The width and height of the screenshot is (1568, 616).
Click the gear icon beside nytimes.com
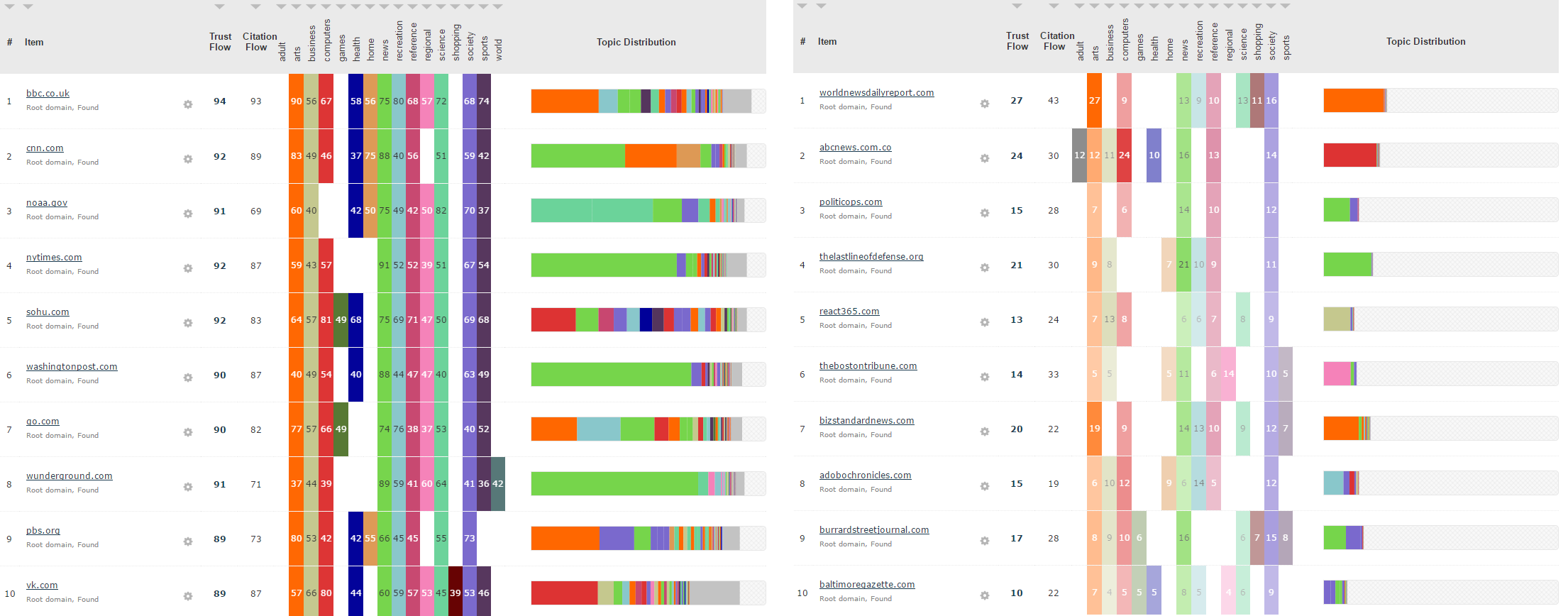coord(188,268)
